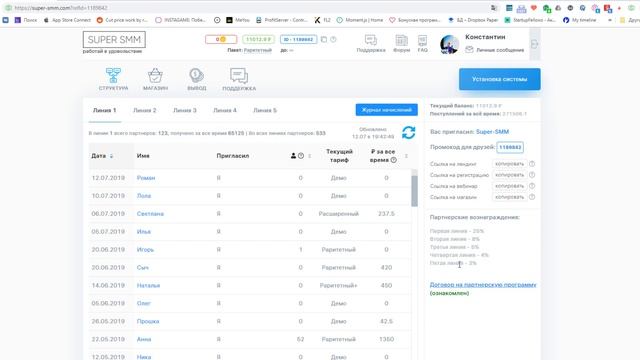Click the Личные сообщения envelope icon
640x360 pixels.
[469, 49]
